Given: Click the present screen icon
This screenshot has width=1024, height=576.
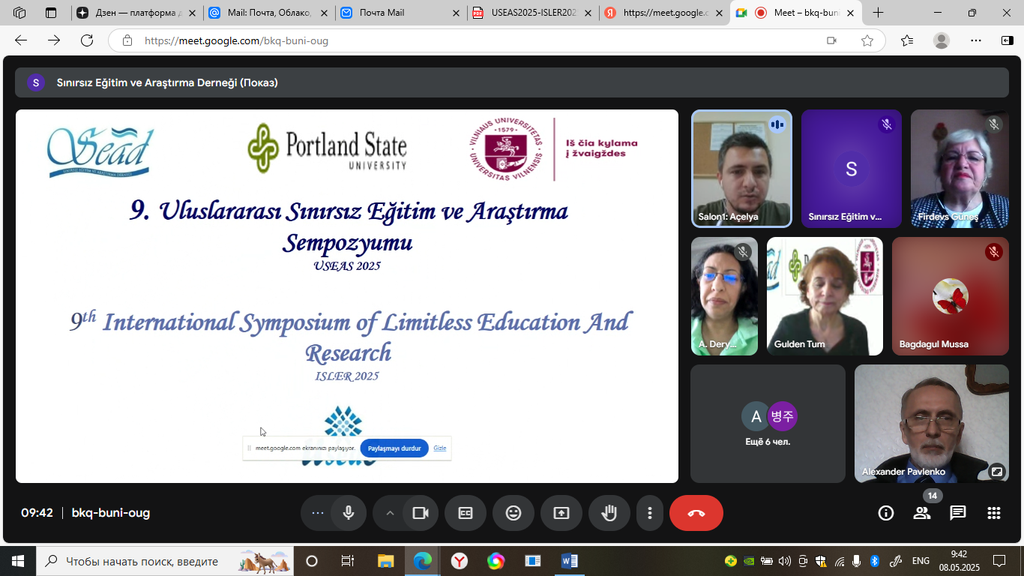Looking at the screenshot, I should pos(561,513).
